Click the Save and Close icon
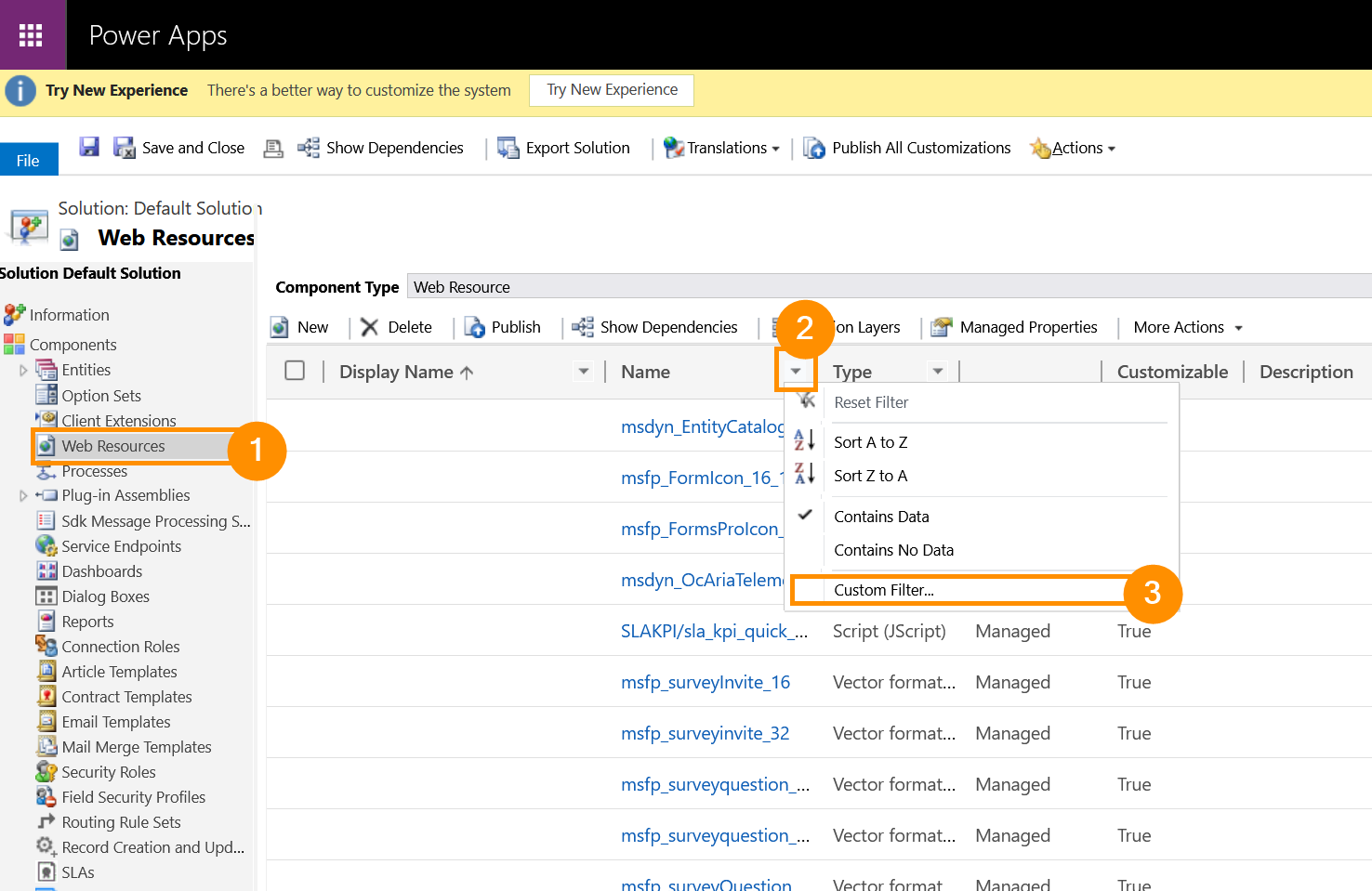The height and width of the screenshot is (891, 1372). click(x=124, y=148)
